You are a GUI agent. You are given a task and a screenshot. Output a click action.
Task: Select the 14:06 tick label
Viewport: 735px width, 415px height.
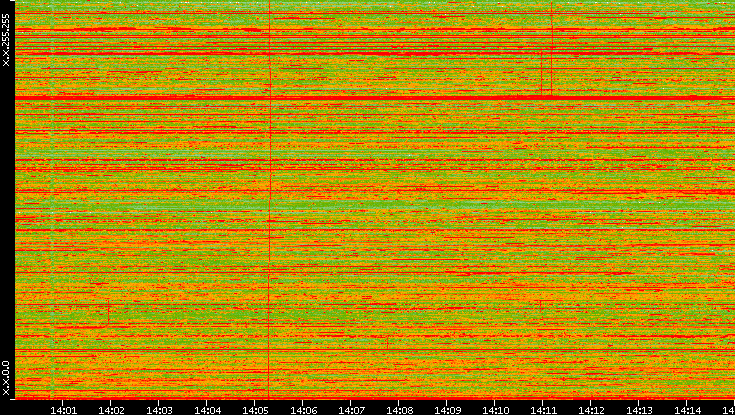click(x=304, y=410)
